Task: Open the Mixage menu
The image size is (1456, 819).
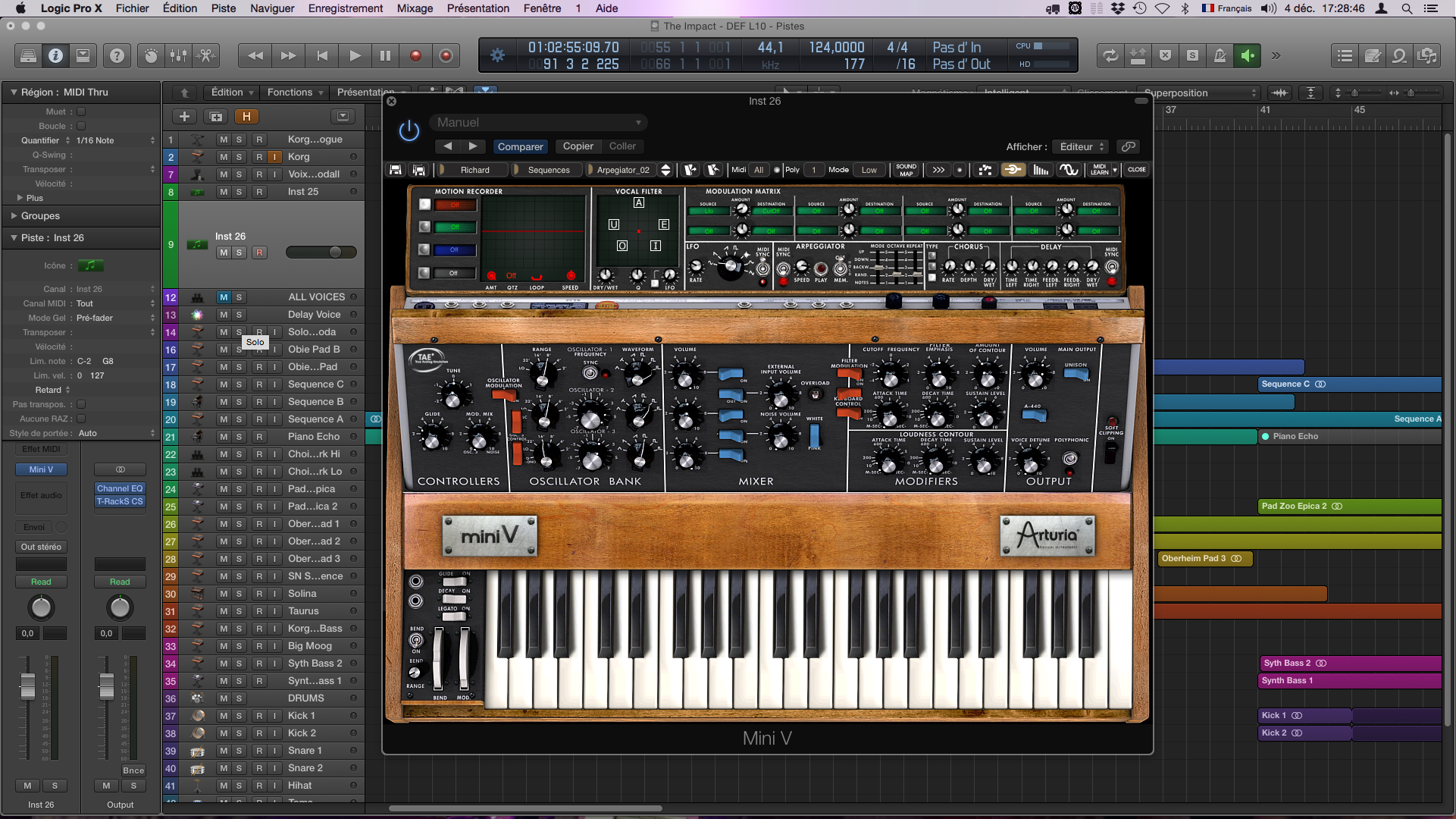Action: point(415,8)
